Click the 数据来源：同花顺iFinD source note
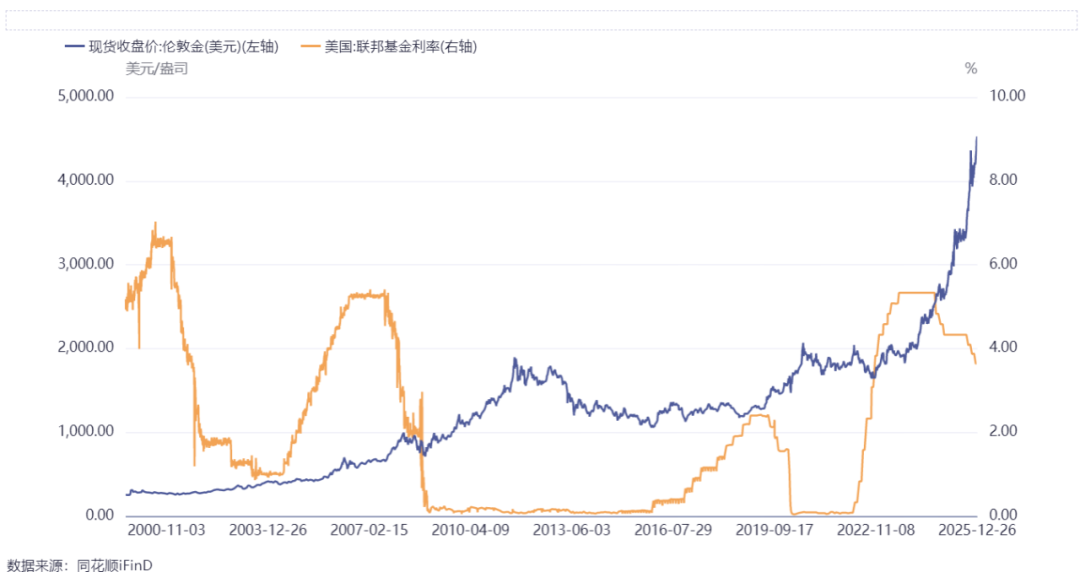The width and height of the screenshot is (1080, 572). point(80,565)
